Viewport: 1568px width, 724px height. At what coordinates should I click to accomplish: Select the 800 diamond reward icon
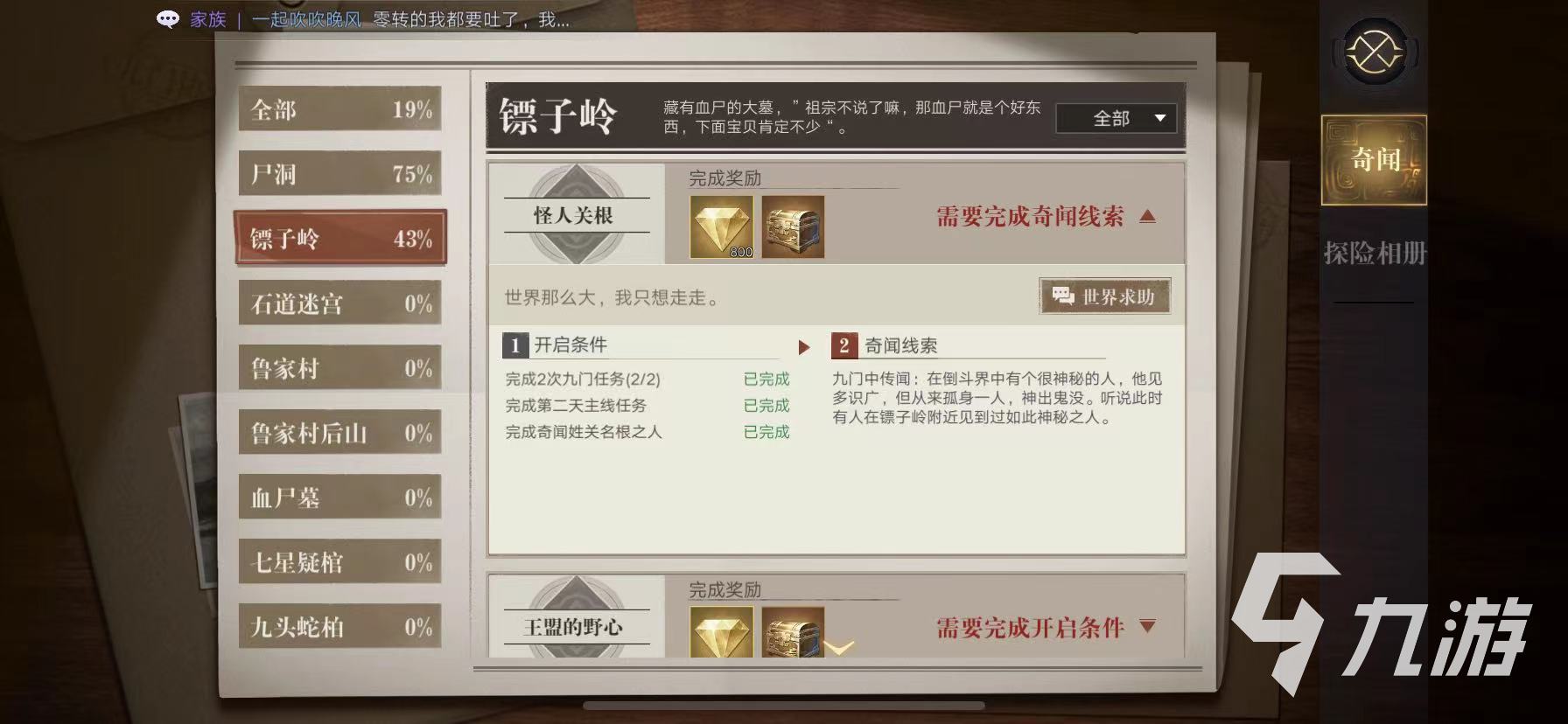(722, 226)
